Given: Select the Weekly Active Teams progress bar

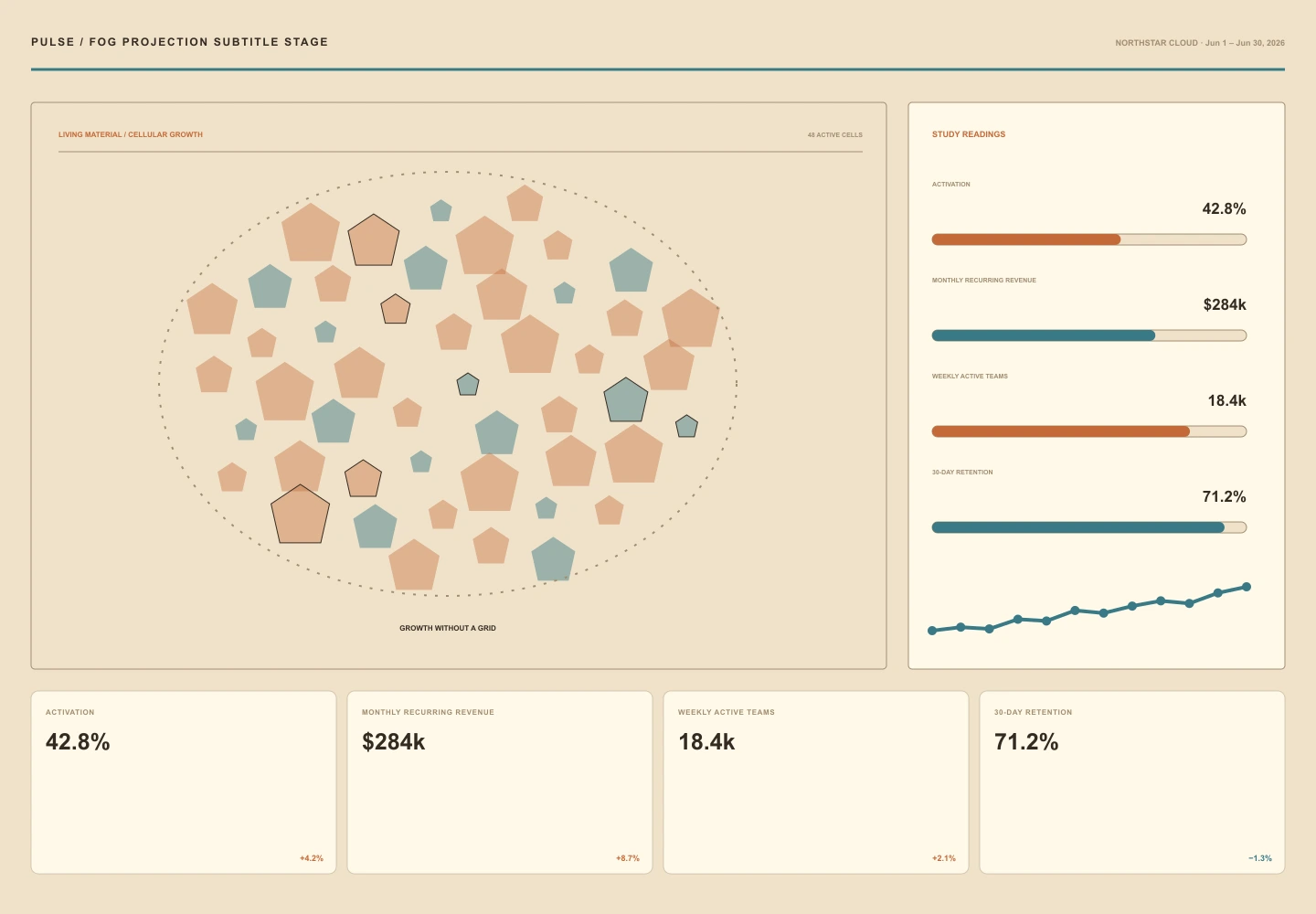Looking at the screenshot, I should click(1088, 431).
